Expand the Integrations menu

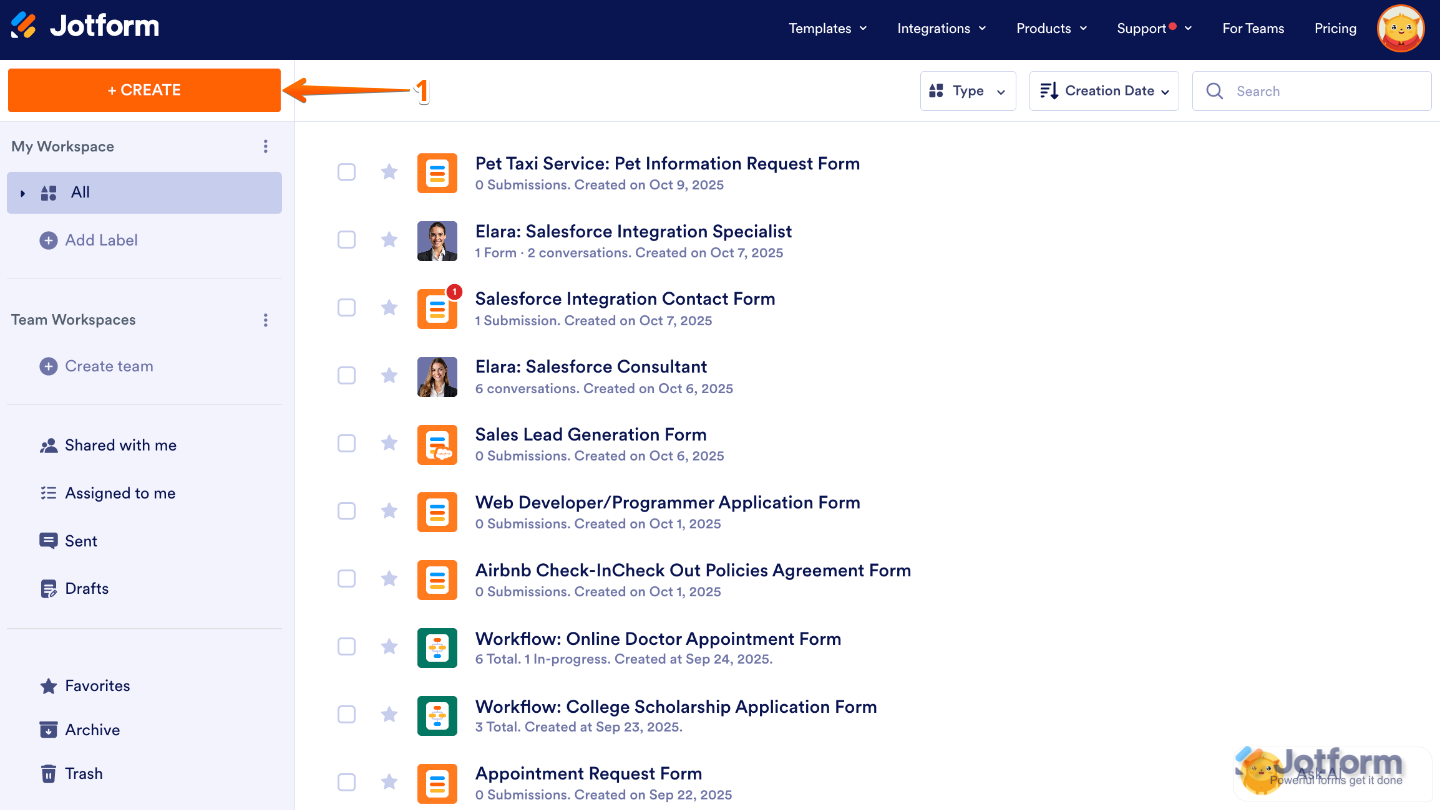point(942,28)
